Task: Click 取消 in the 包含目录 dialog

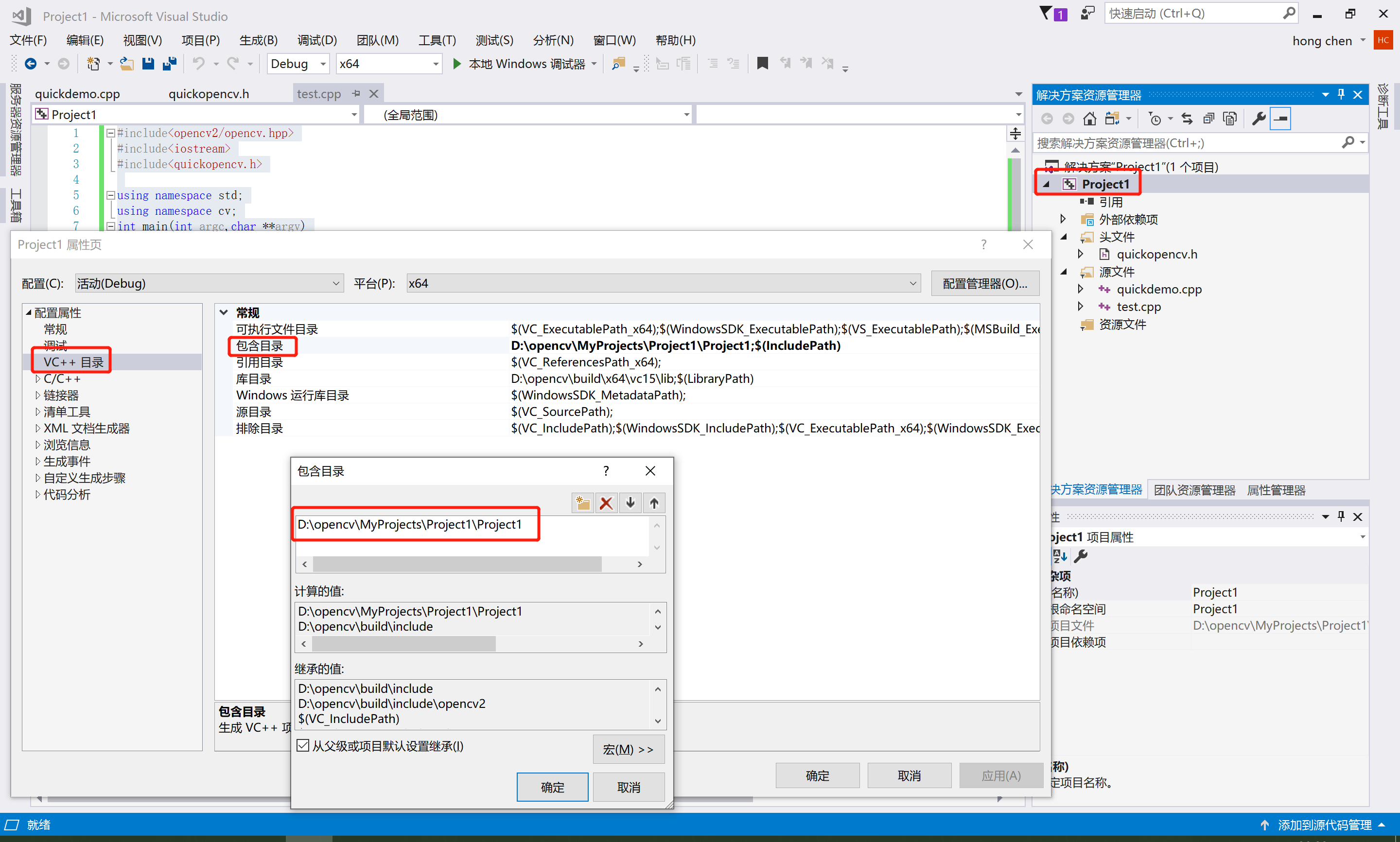Action: (629, 787)
